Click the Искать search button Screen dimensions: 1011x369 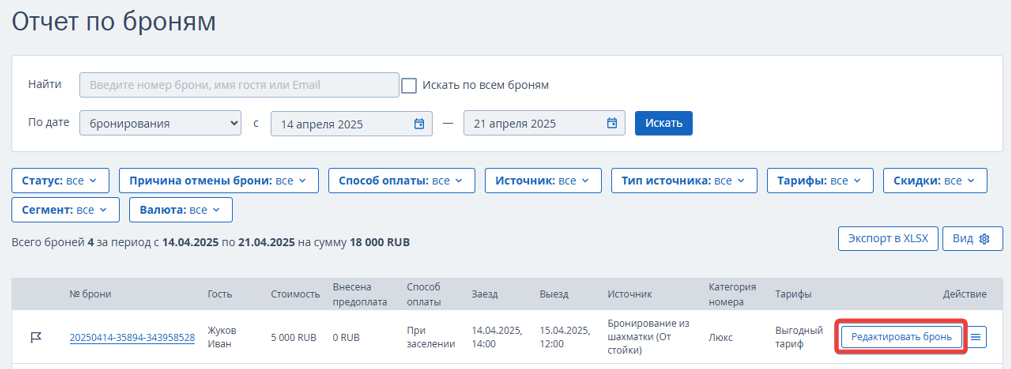pyautogui.click(x=663, y=123)
